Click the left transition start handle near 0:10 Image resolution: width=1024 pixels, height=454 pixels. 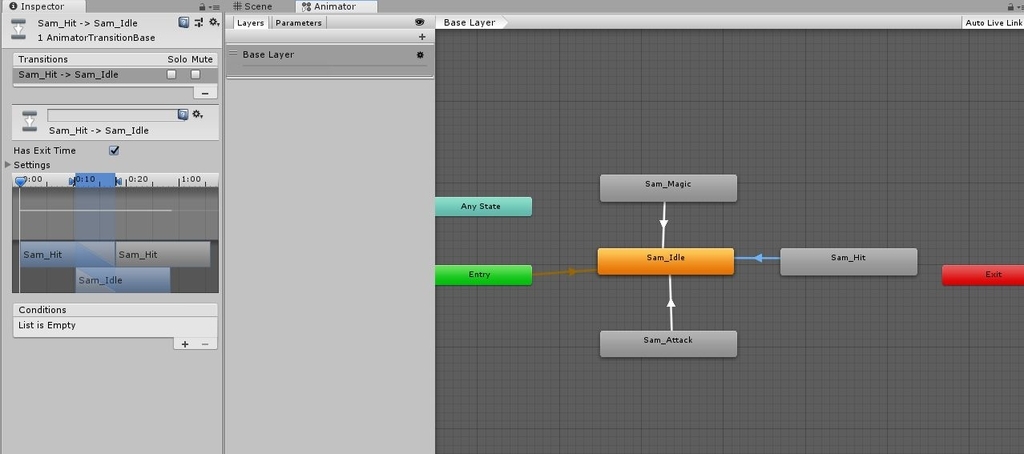coord(72,181)
